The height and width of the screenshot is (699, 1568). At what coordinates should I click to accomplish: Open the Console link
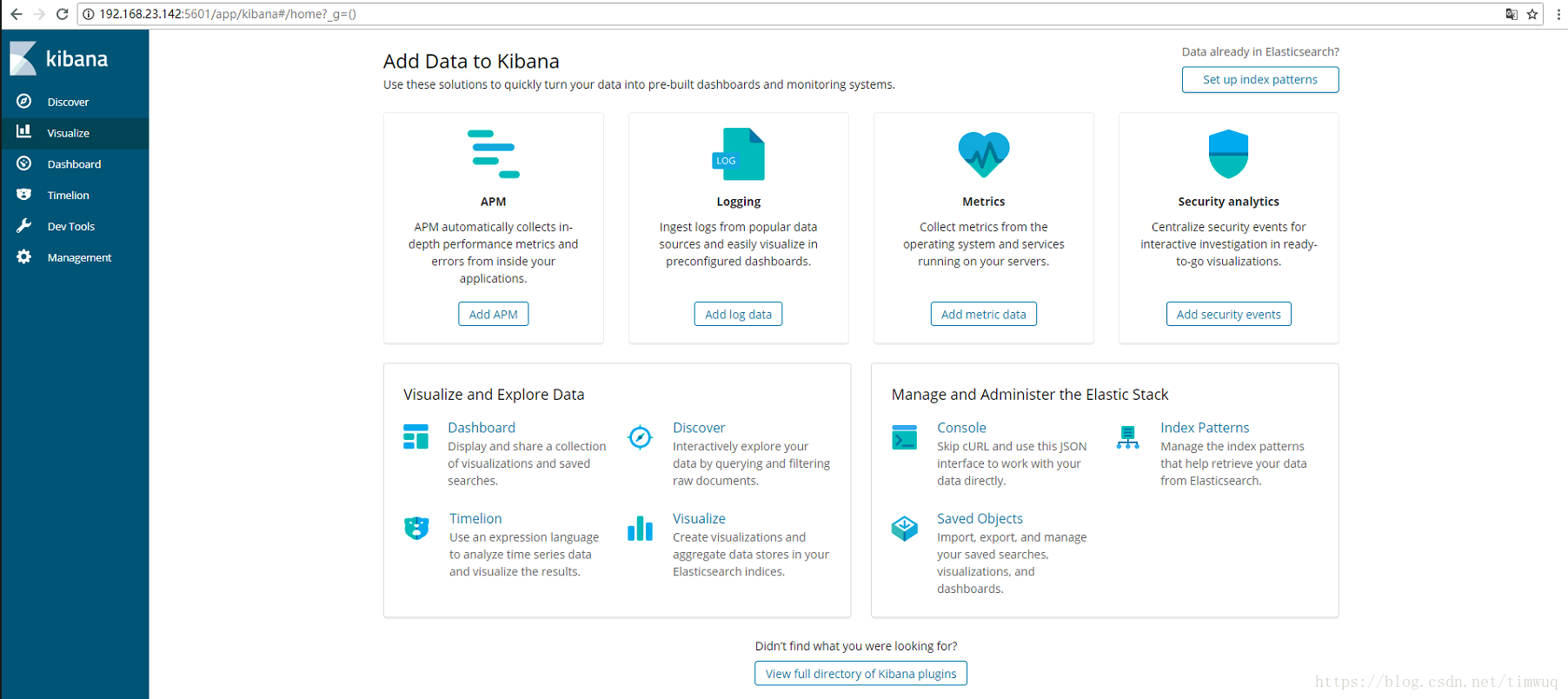coord(961,428)
